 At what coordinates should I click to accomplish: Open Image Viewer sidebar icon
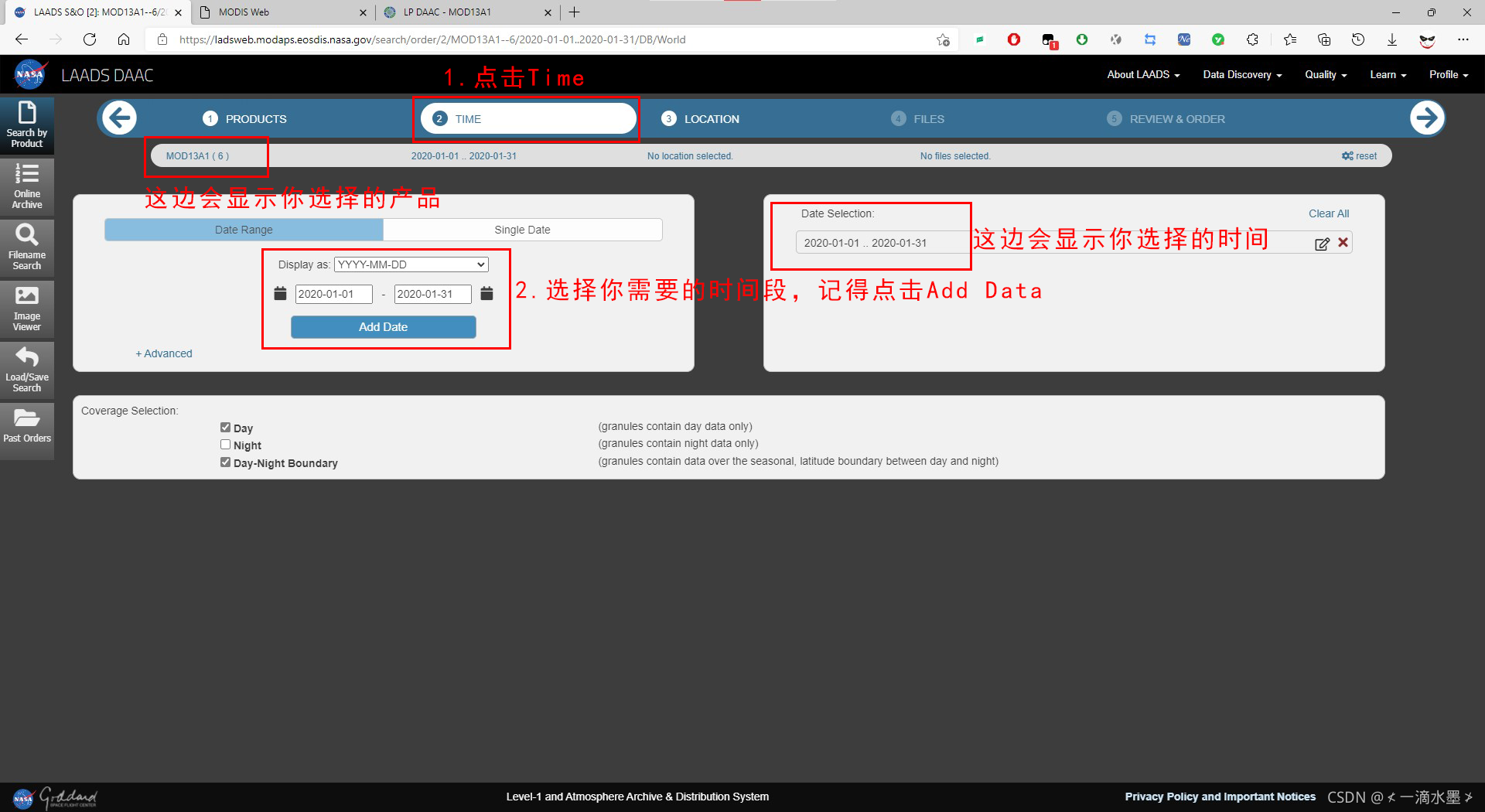(27, 308)
